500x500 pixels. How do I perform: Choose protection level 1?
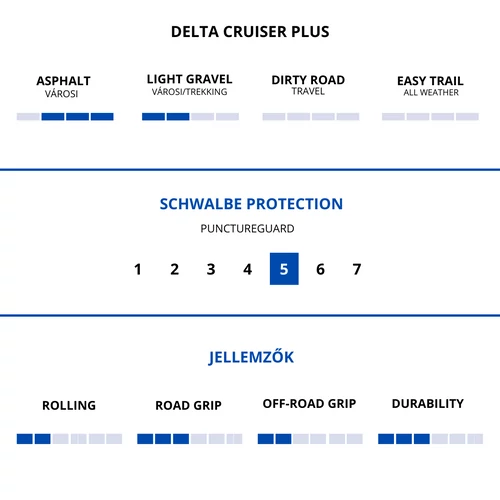coord(138,269)
